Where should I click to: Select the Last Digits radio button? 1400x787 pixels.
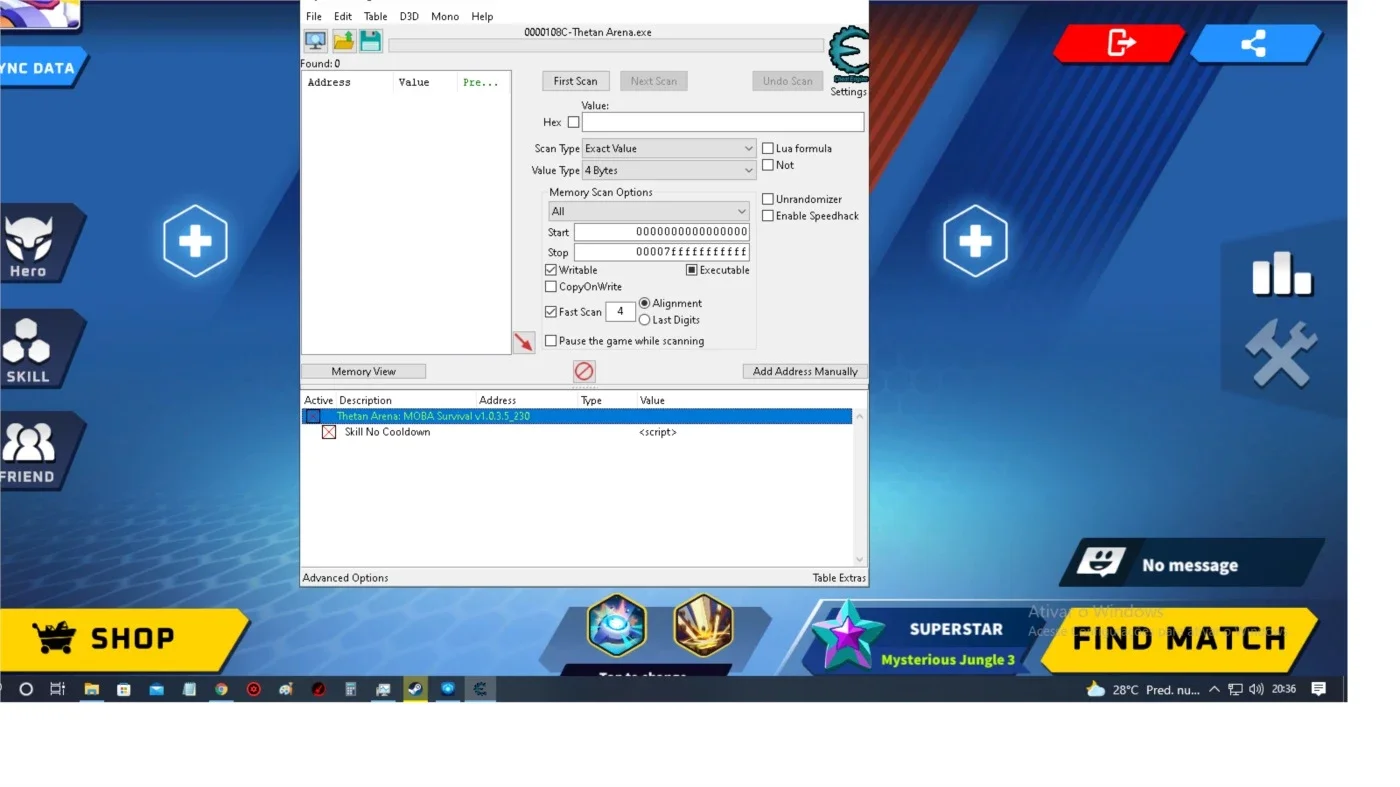coord(644,320)
